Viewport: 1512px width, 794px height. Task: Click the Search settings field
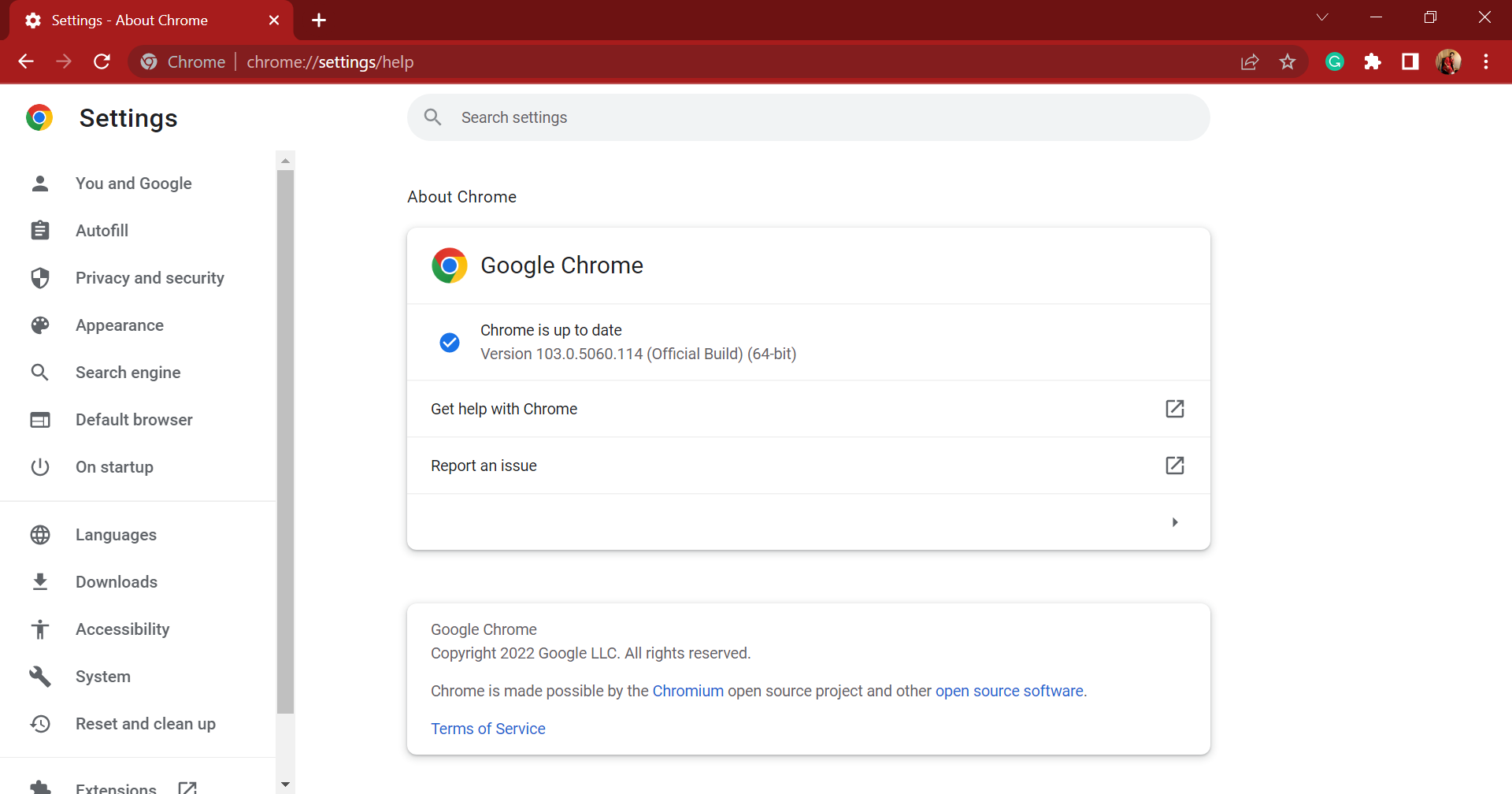[809, 117]
